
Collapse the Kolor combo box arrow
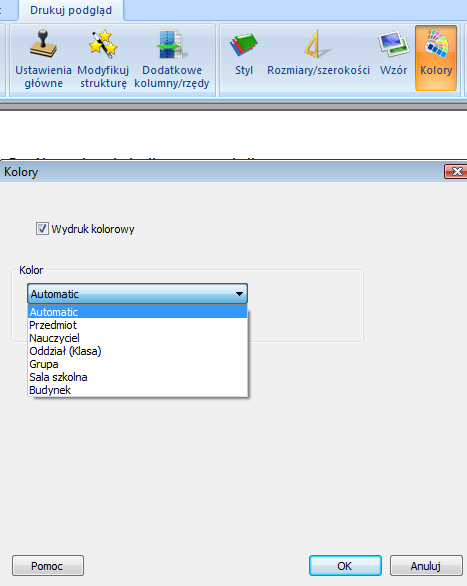(239, 294)
